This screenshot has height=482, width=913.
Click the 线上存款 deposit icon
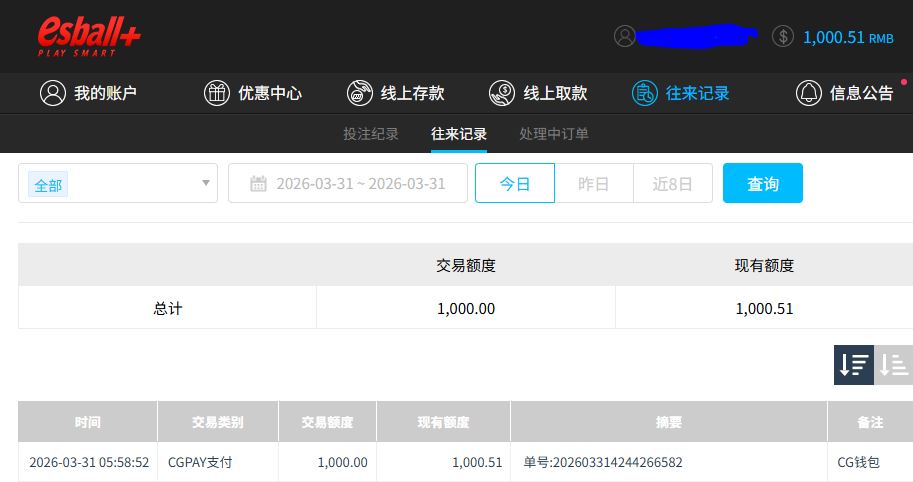[x=359, y=93]
